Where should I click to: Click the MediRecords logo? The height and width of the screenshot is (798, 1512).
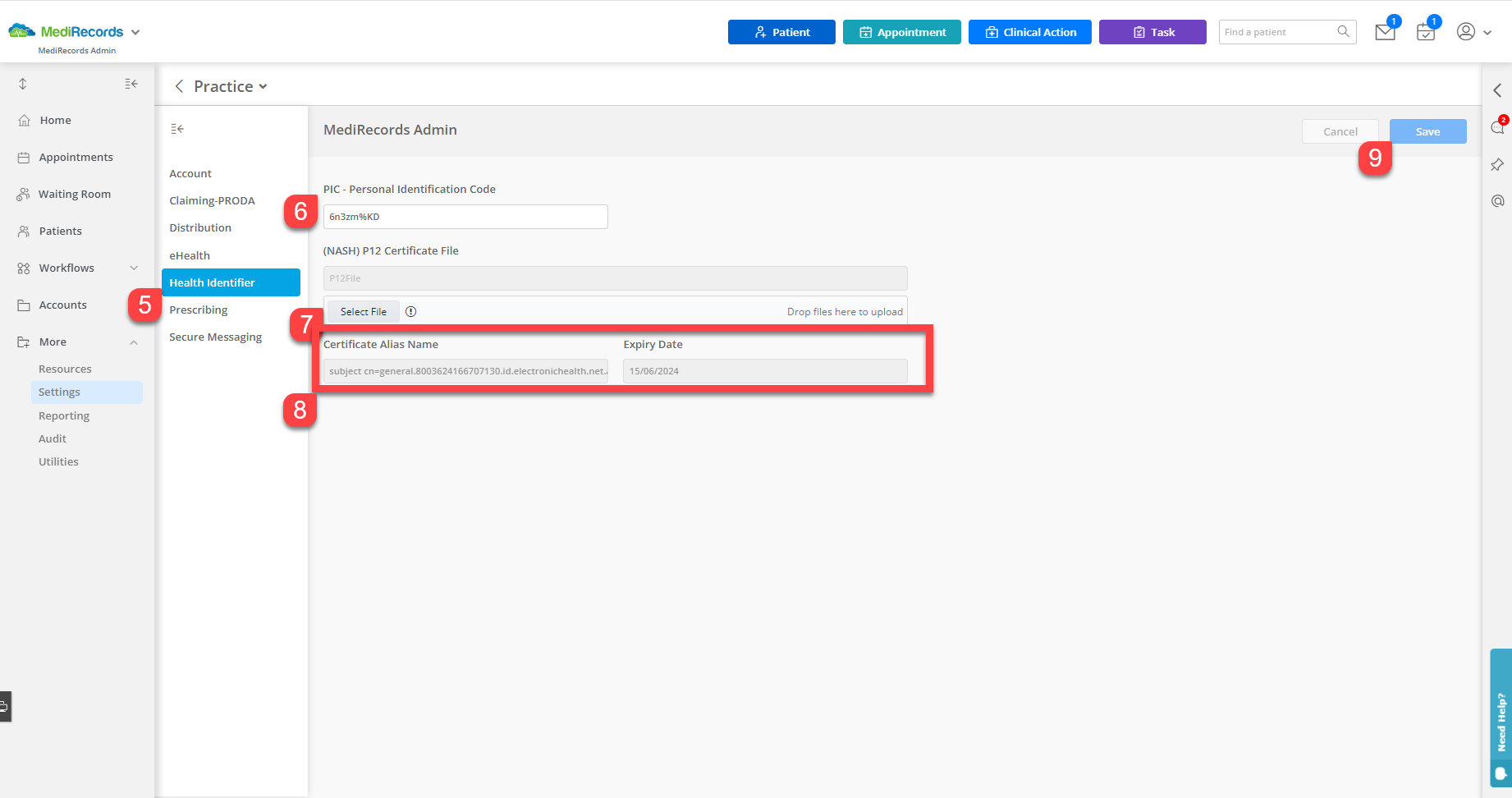click(x=66, y=31)
